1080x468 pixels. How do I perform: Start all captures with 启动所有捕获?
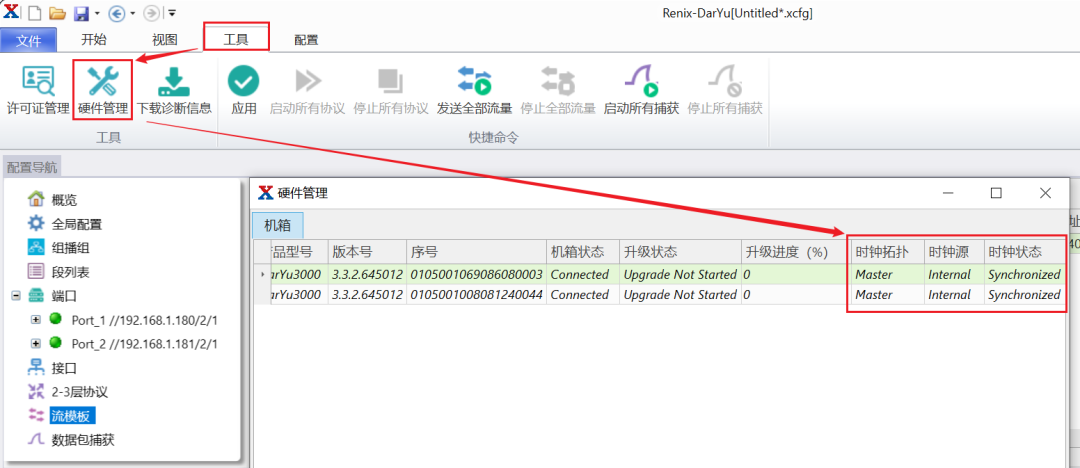tap(641, 89)
